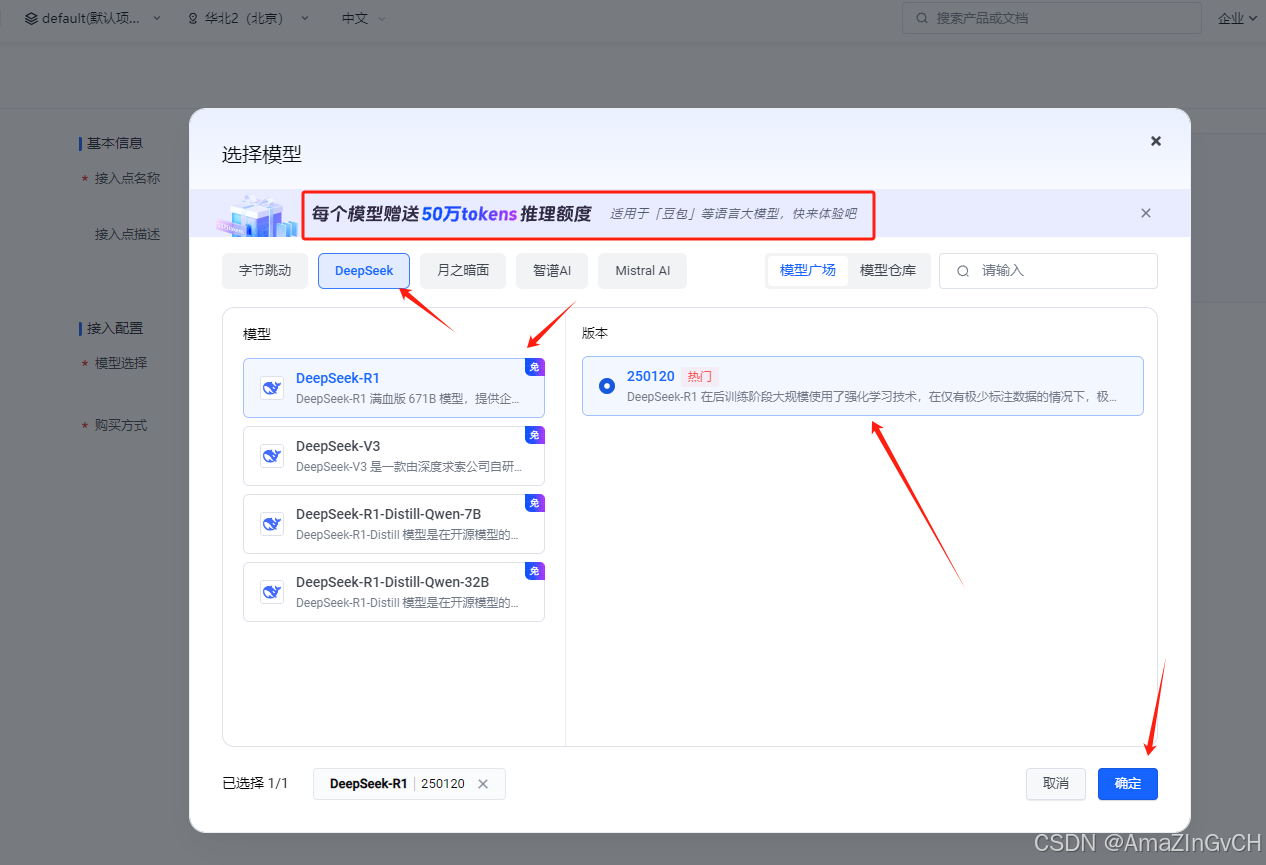Click the 接入点名称 field label behind dialog
Image resolution: width=1266 pixels, height=865 pixels.
[127, 179]
